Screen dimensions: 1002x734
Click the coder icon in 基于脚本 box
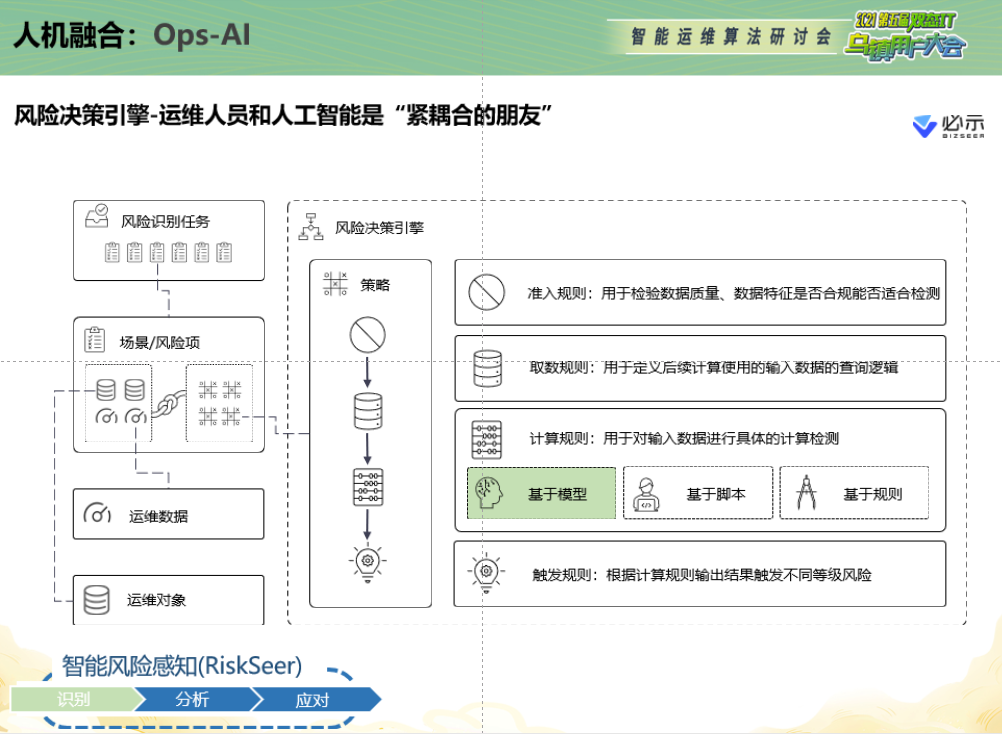[x=648, y=494]
